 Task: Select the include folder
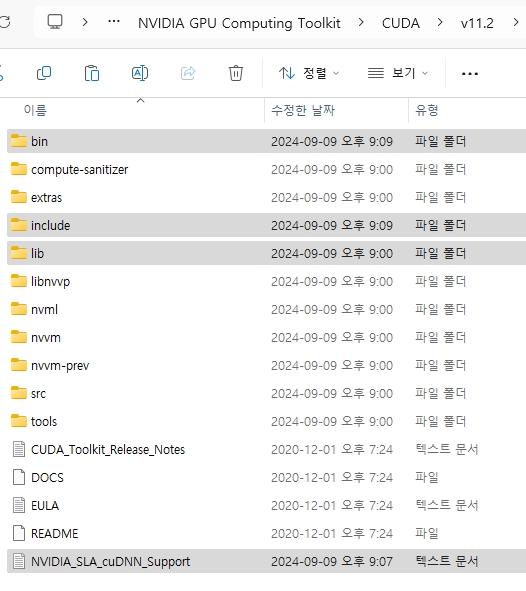(x=266, y=225)
